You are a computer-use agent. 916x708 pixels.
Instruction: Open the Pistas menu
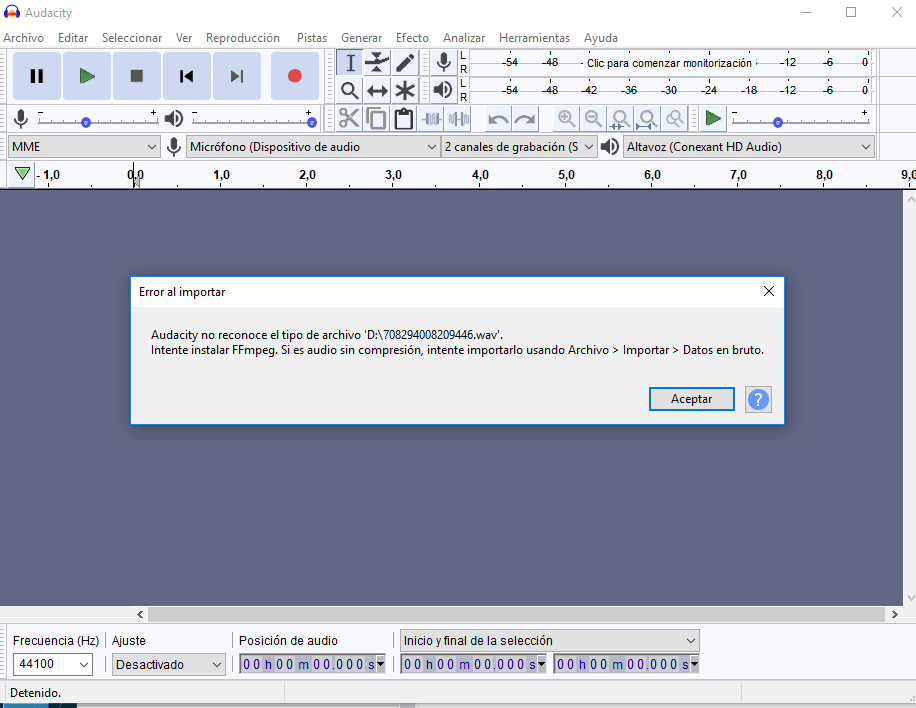[312, 38]
